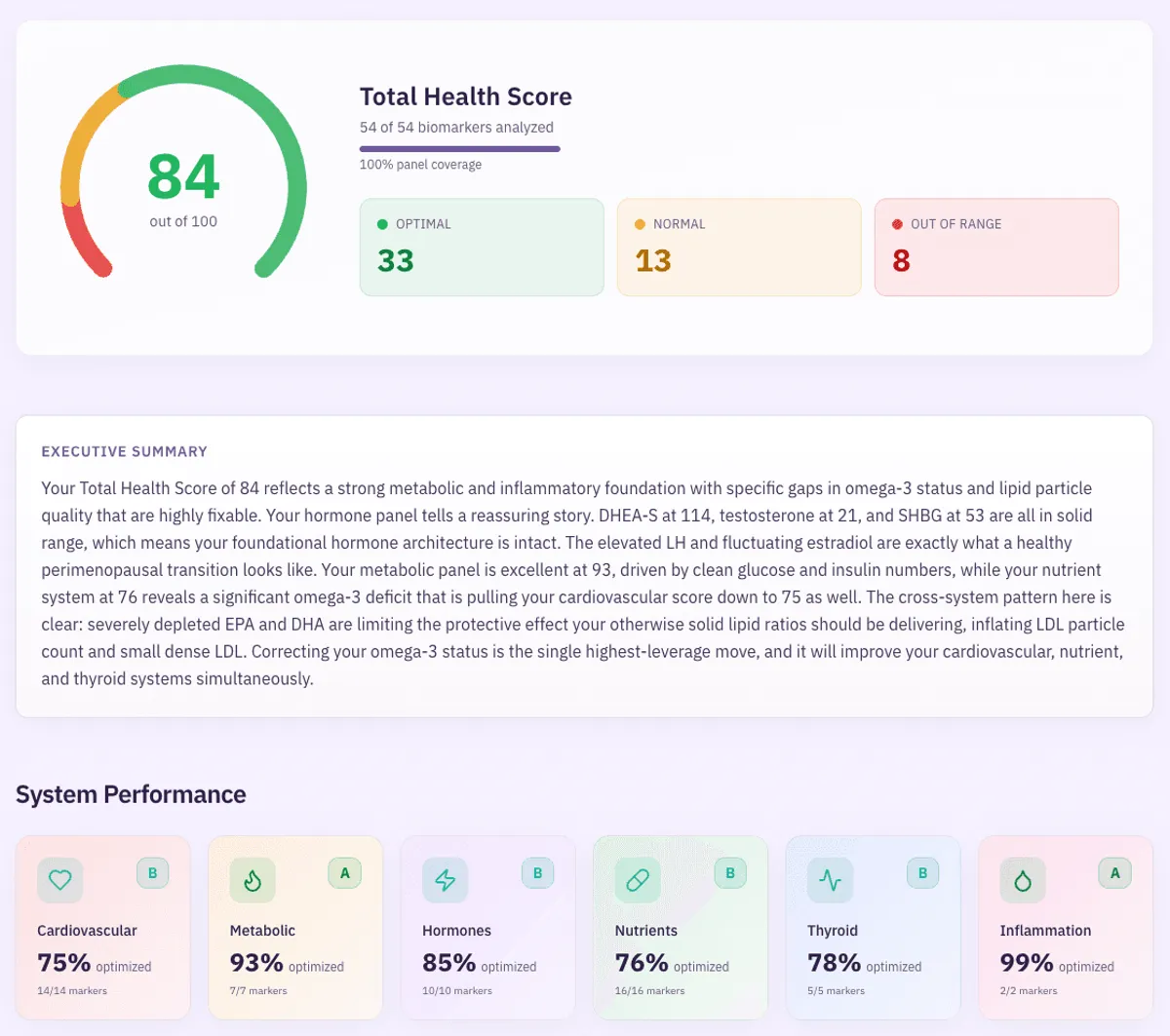
Task: Click the red Out of Range dot
Action: (x=896, y=224)
